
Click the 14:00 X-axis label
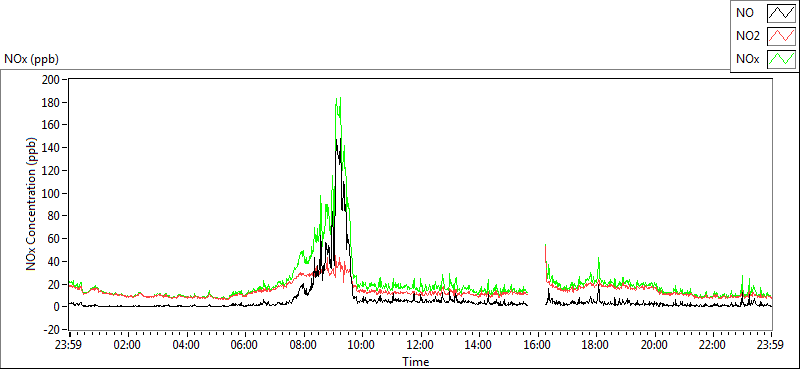(x=479, y=345)
